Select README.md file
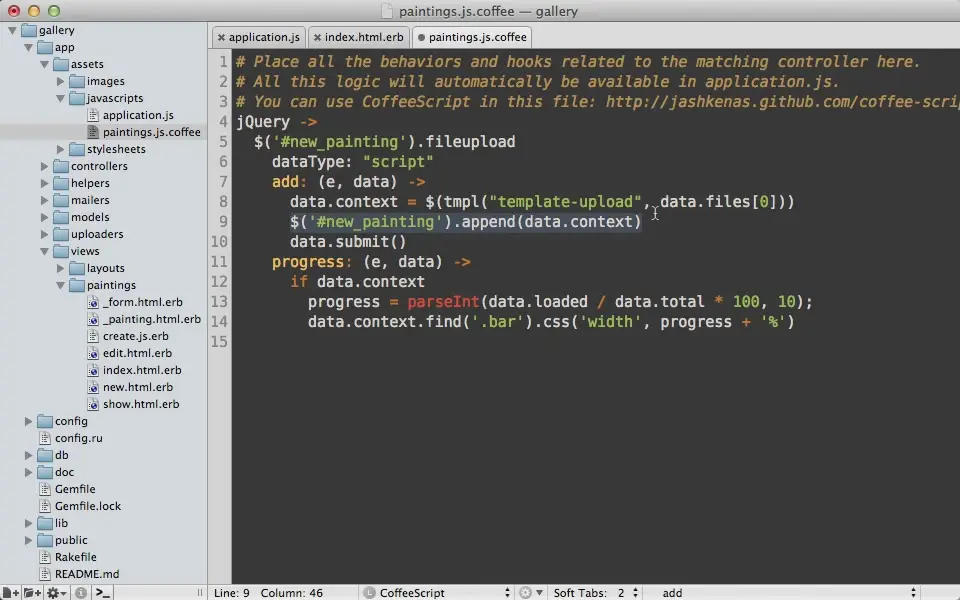 pos(87,574)
